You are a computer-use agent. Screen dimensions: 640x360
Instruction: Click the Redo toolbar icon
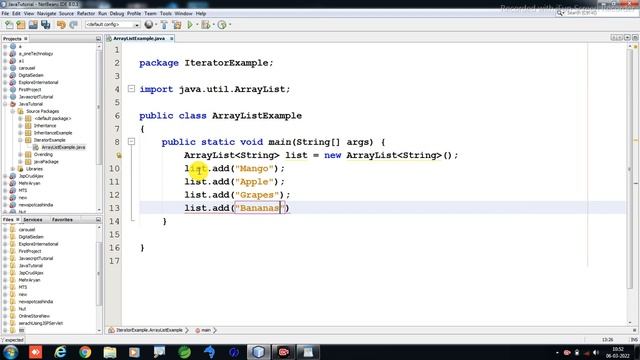point(73,25)
